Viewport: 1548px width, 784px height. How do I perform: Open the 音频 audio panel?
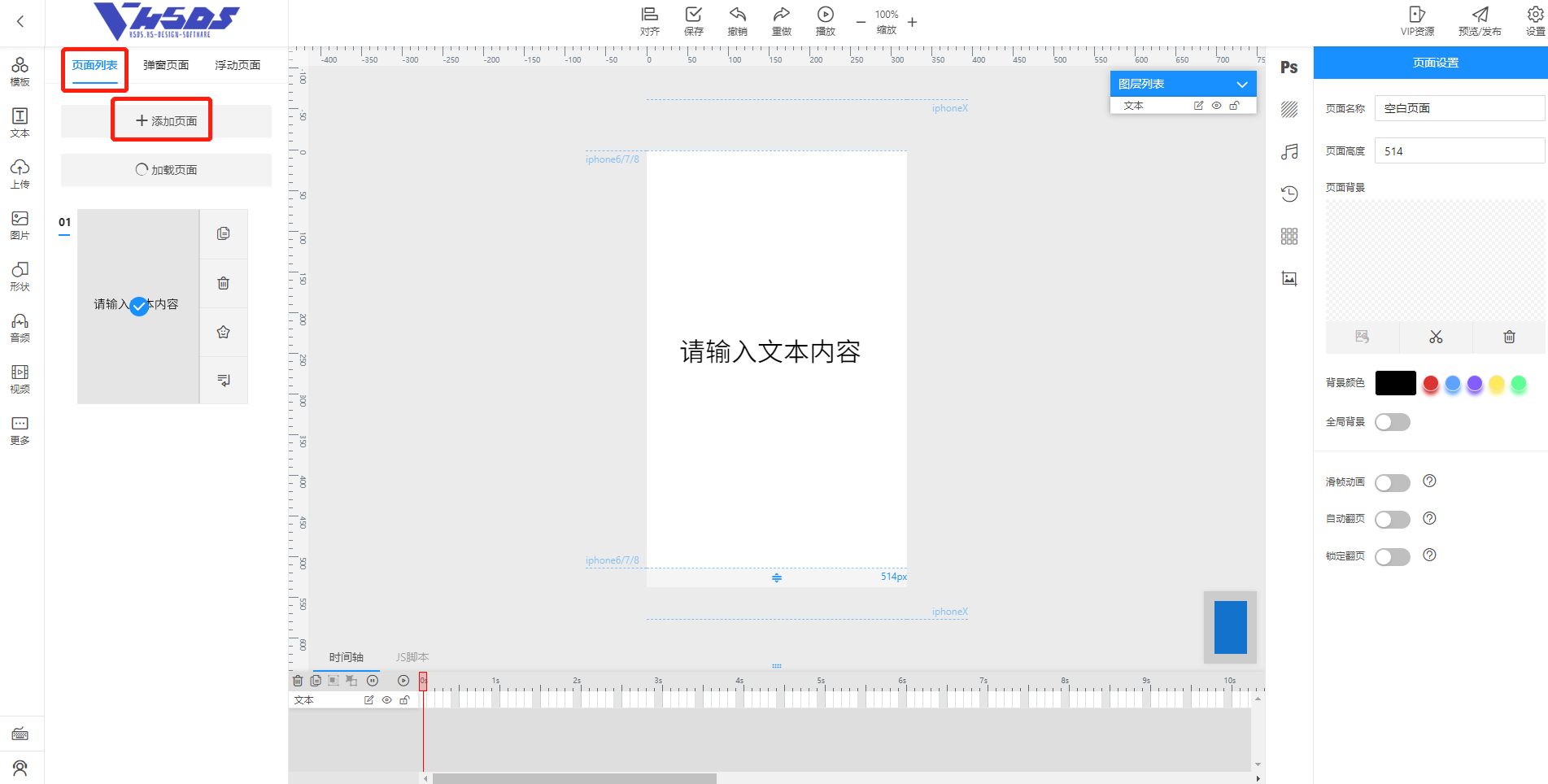(20, 328)
